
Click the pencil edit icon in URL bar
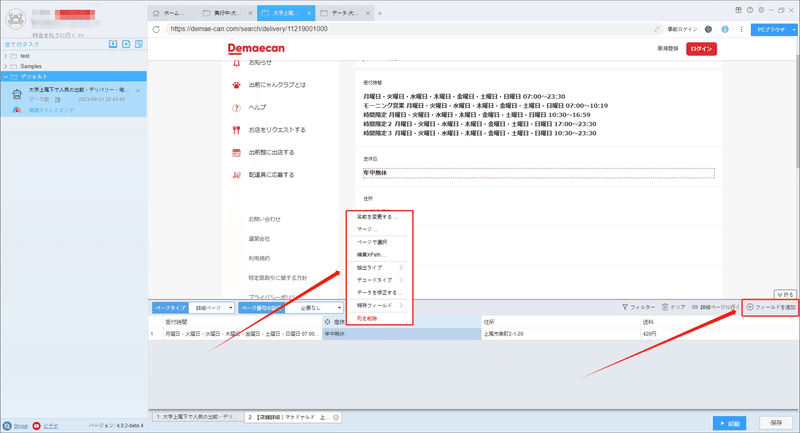(657, 29)
